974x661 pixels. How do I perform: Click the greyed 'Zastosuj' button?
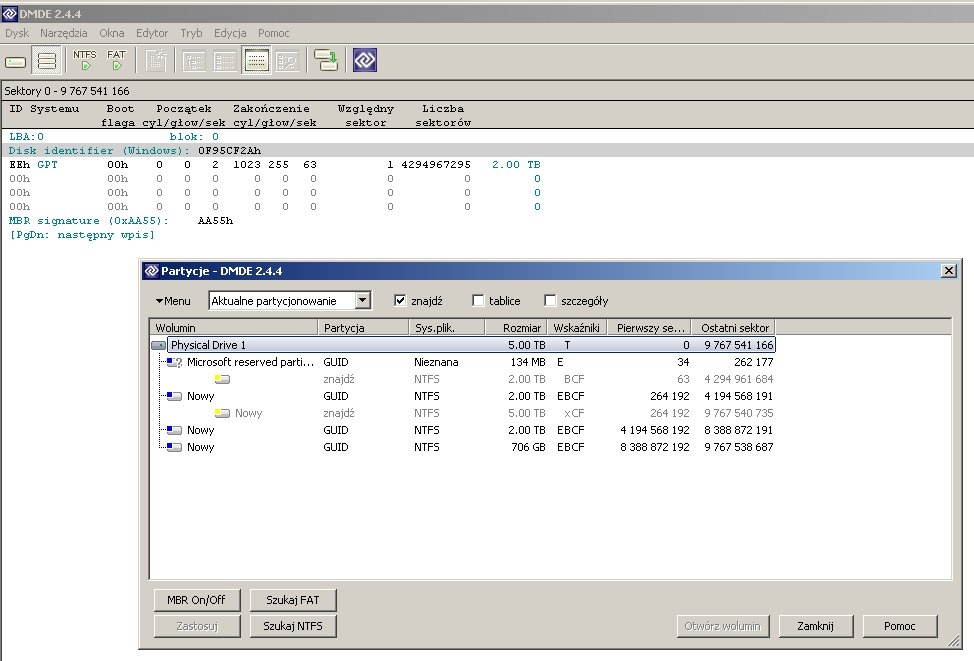tap(196, 626)
